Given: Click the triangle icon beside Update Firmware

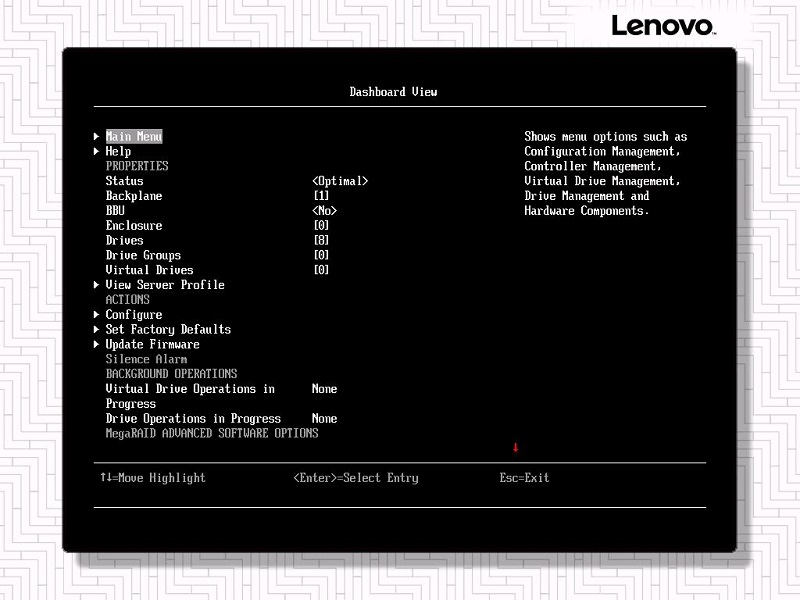Looking at the screenshot, I should [x=96, y=345].
